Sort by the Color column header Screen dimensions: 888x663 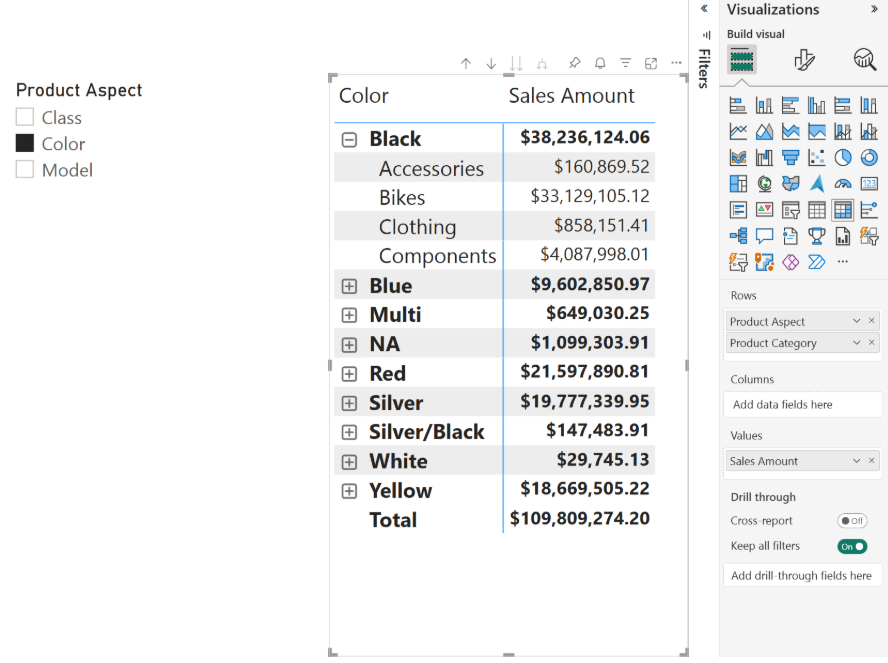(x=364, y=96)
